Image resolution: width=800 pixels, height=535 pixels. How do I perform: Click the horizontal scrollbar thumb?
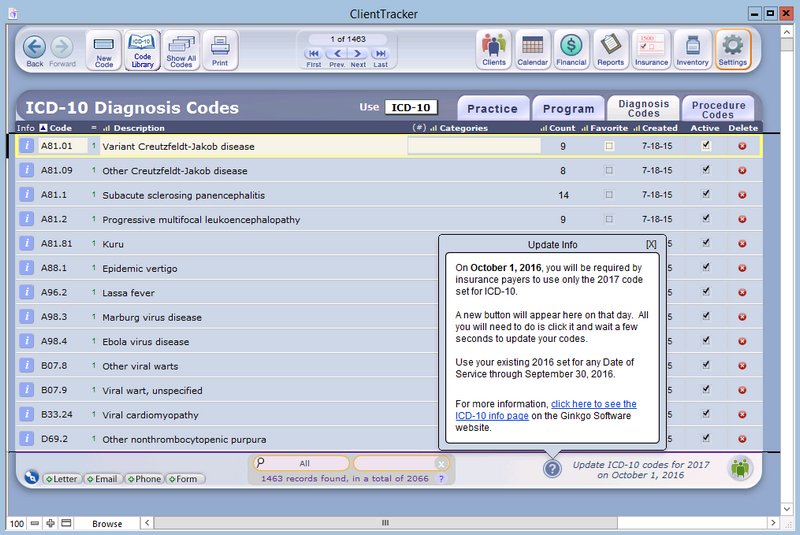[386, 523]
